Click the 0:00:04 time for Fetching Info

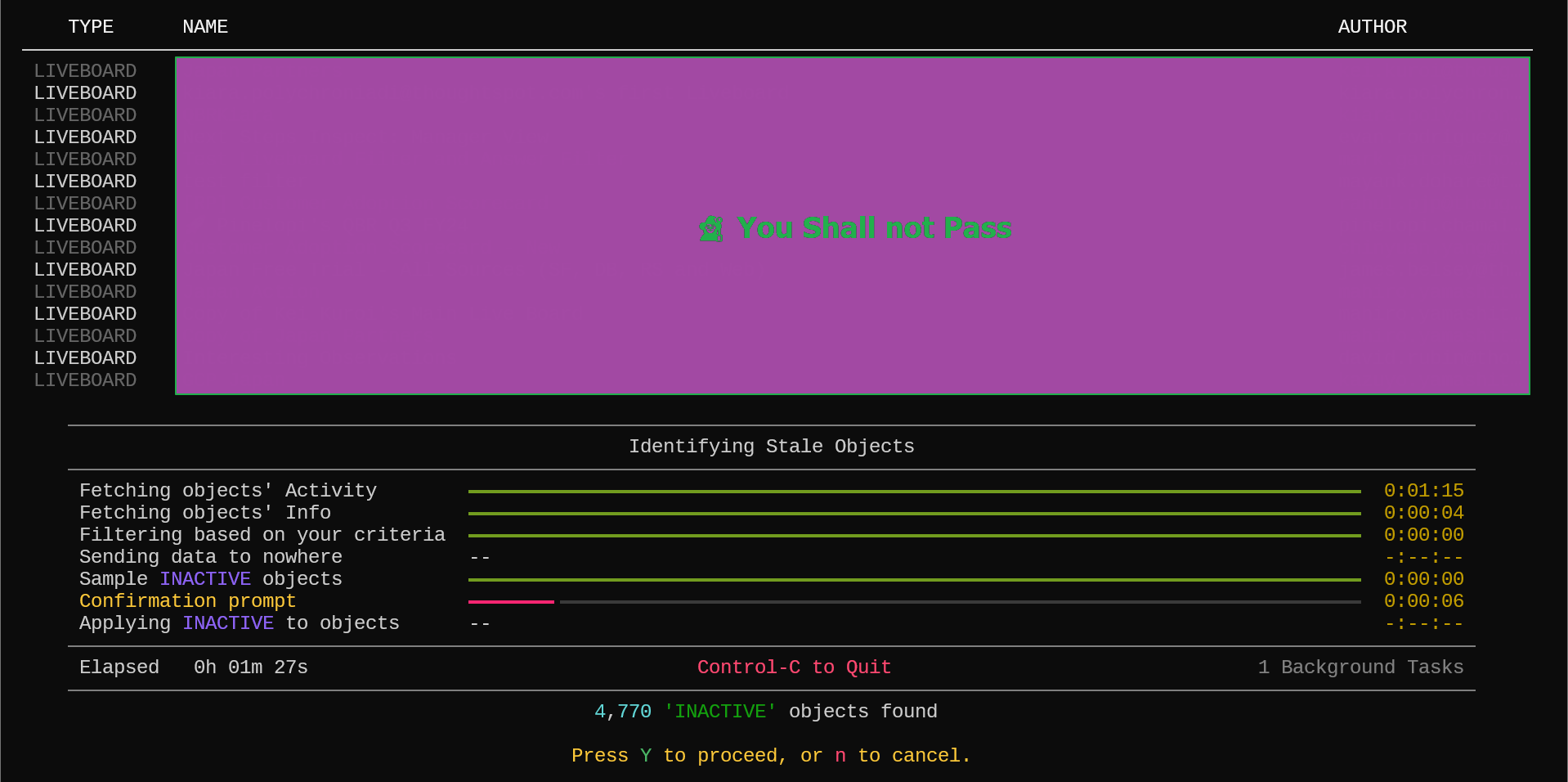pos(1424,513)
